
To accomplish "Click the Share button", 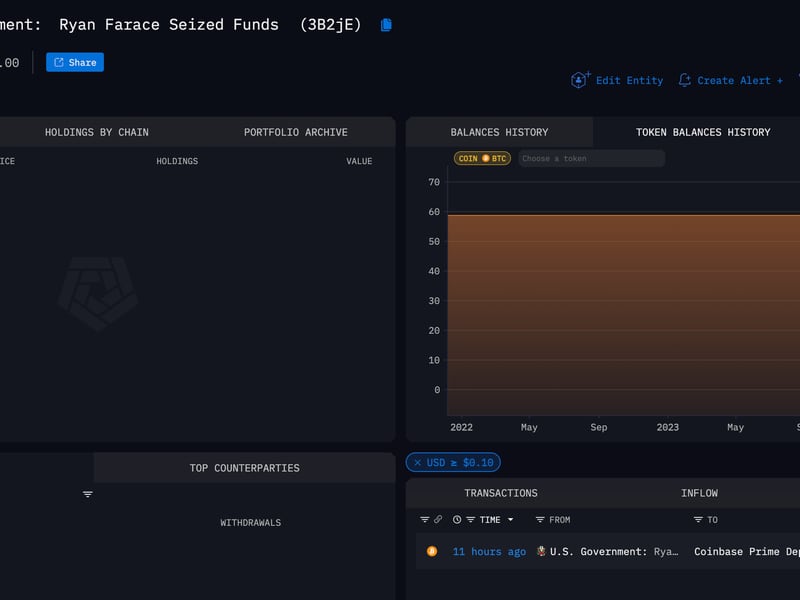I will click(x=74, y=61).
